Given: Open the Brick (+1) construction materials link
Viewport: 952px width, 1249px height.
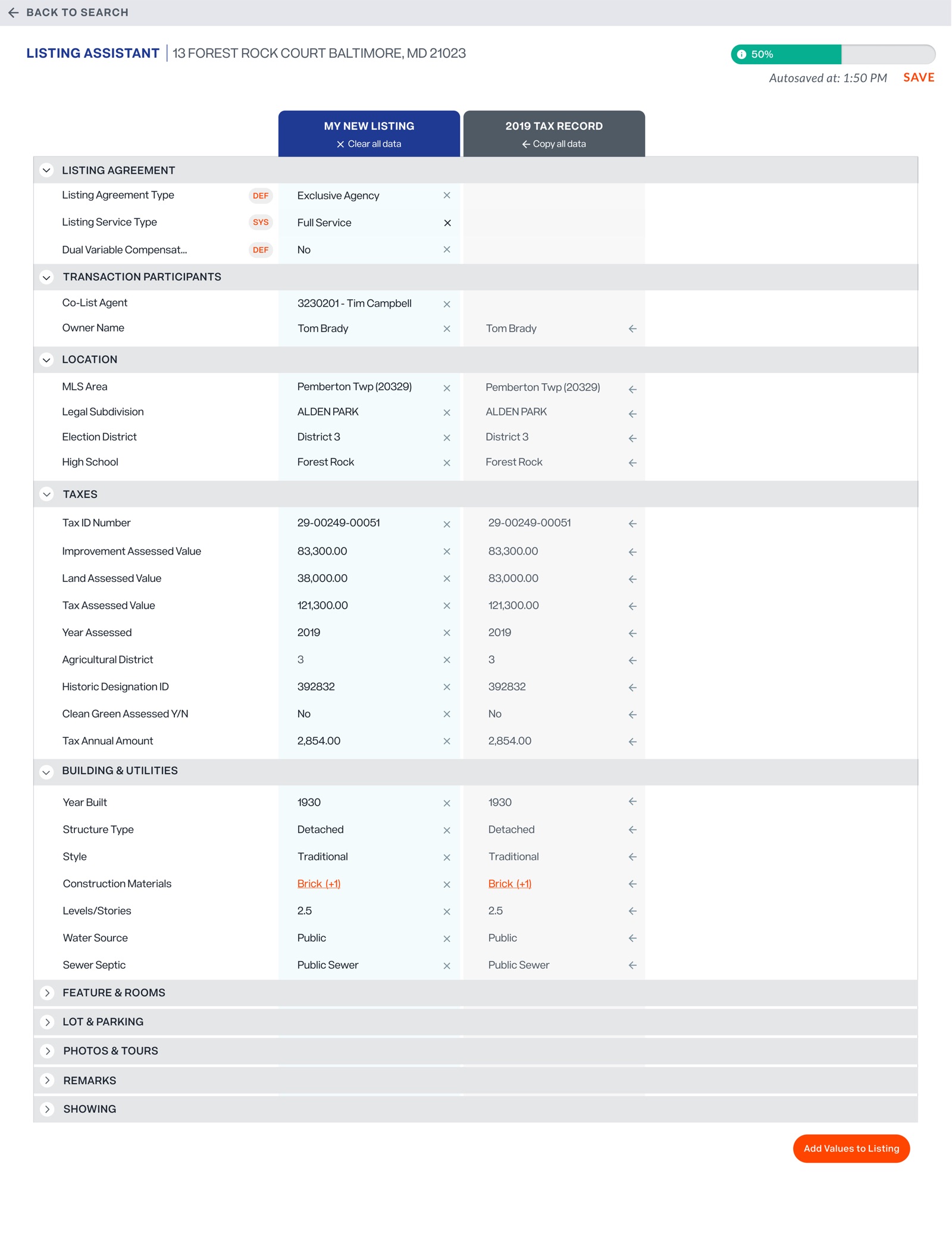Looking at the screenshot, I should click(x=319, y=884).
